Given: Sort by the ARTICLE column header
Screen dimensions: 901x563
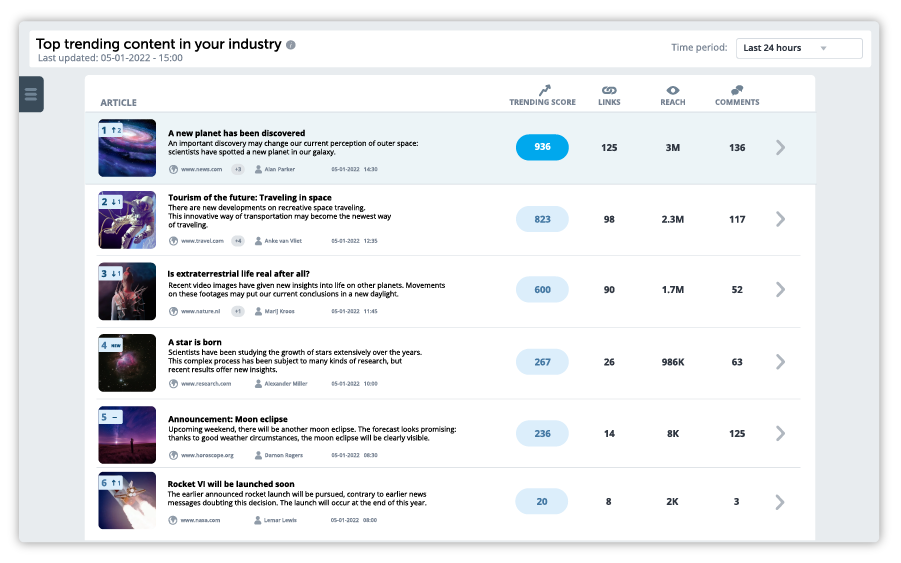Looking at the screenshot, I should [119, 103].
